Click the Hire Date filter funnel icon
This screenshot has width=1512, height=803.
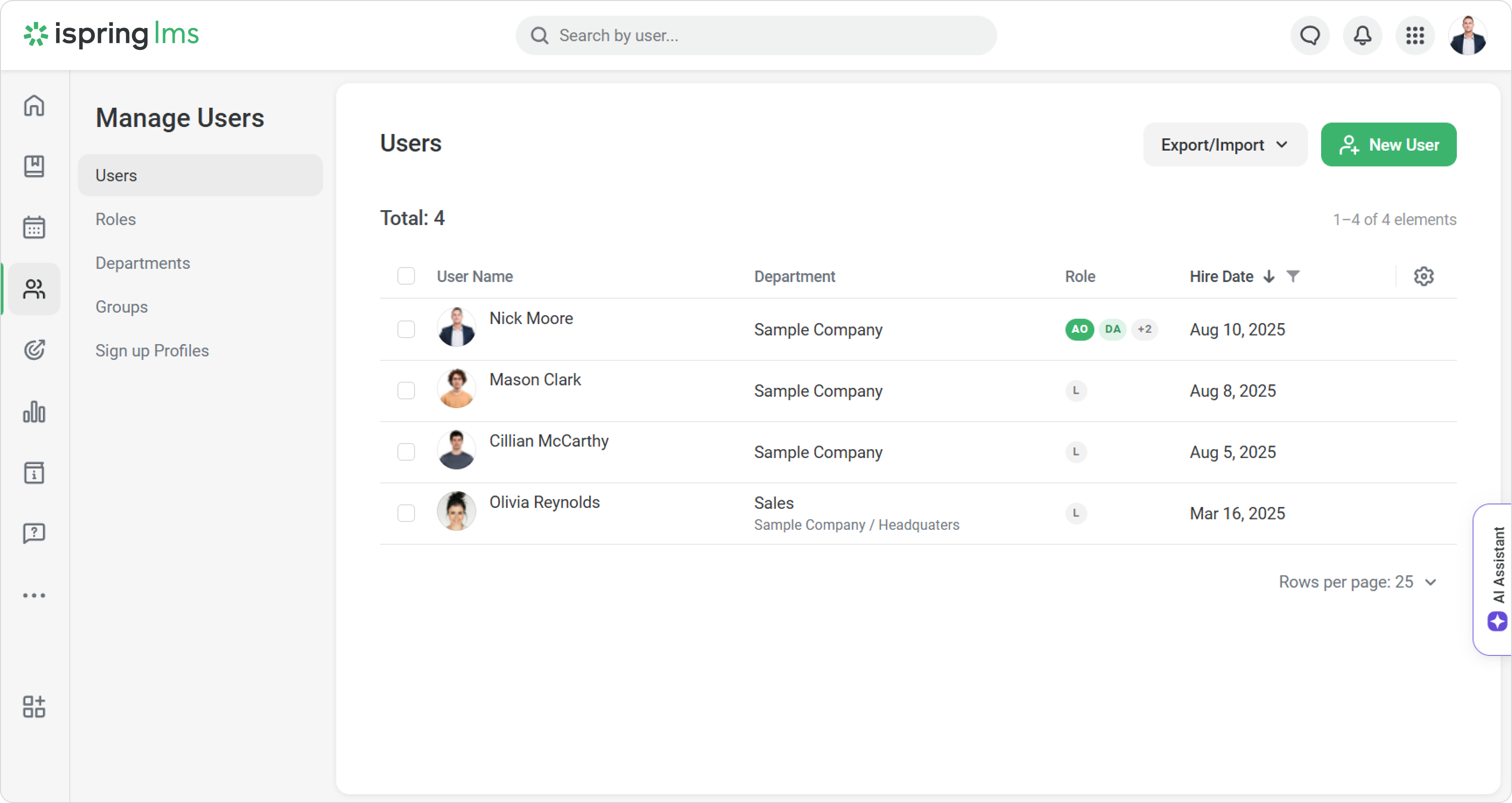(x=1293, y=276)
